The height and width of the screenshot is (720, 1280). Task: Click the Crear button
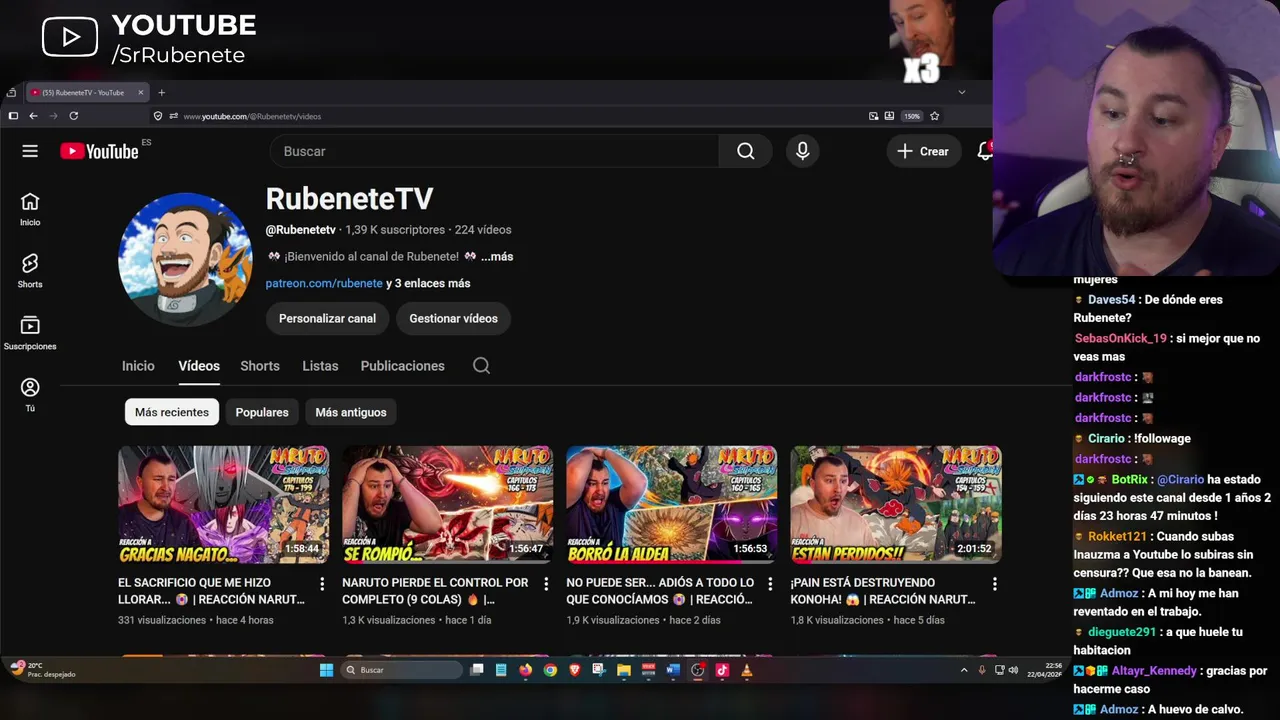pos(923,151)
